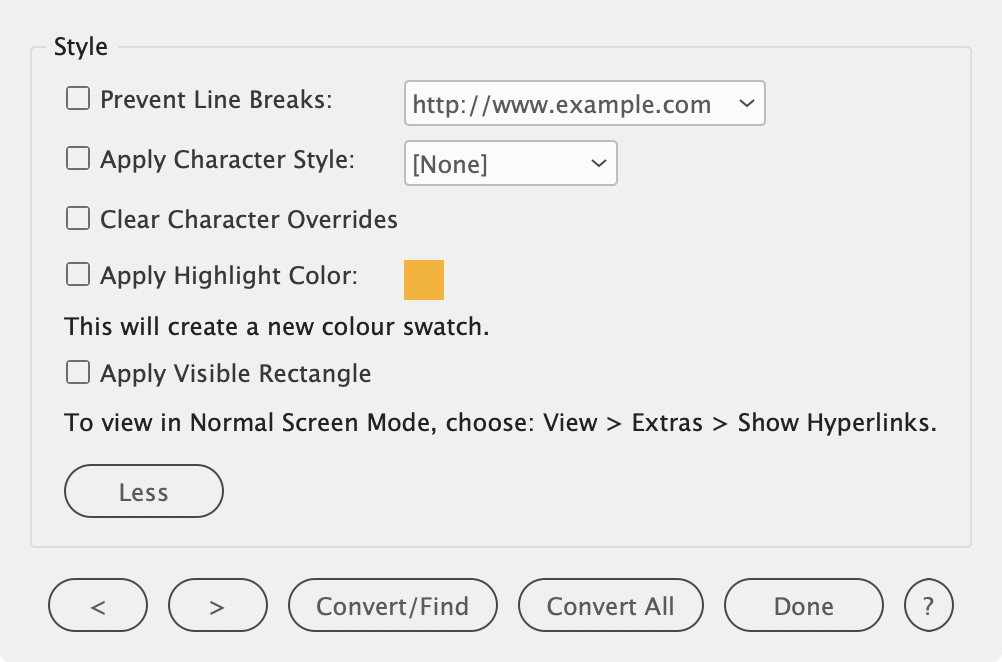Image resolution: width=1002 pixels, height=662 pixels.
Task: Open the [None] character style dropdown
Action: 511,163
